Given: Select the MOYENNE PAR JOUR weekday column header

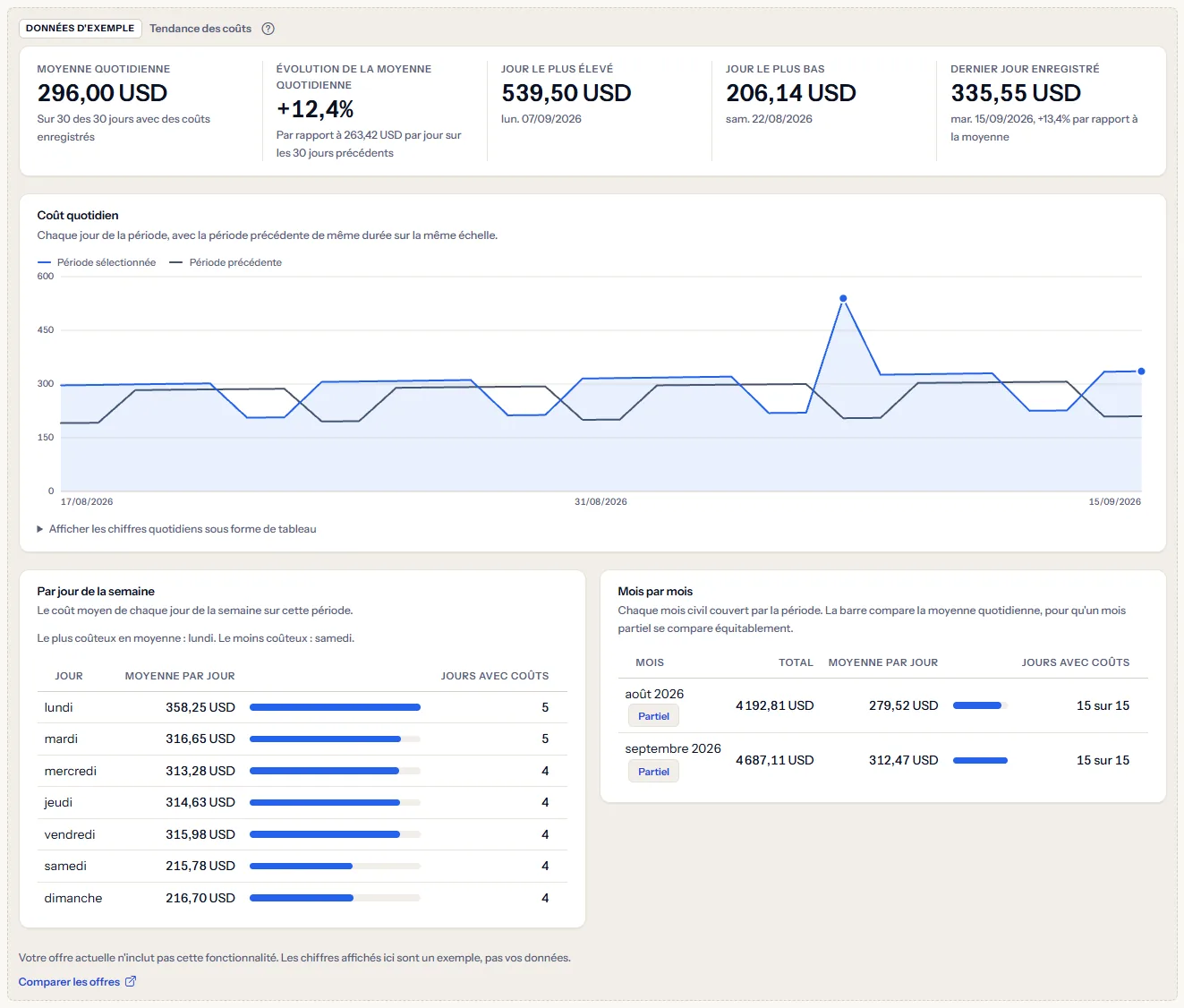Looking at the screenshot, I should coord(180,676).
